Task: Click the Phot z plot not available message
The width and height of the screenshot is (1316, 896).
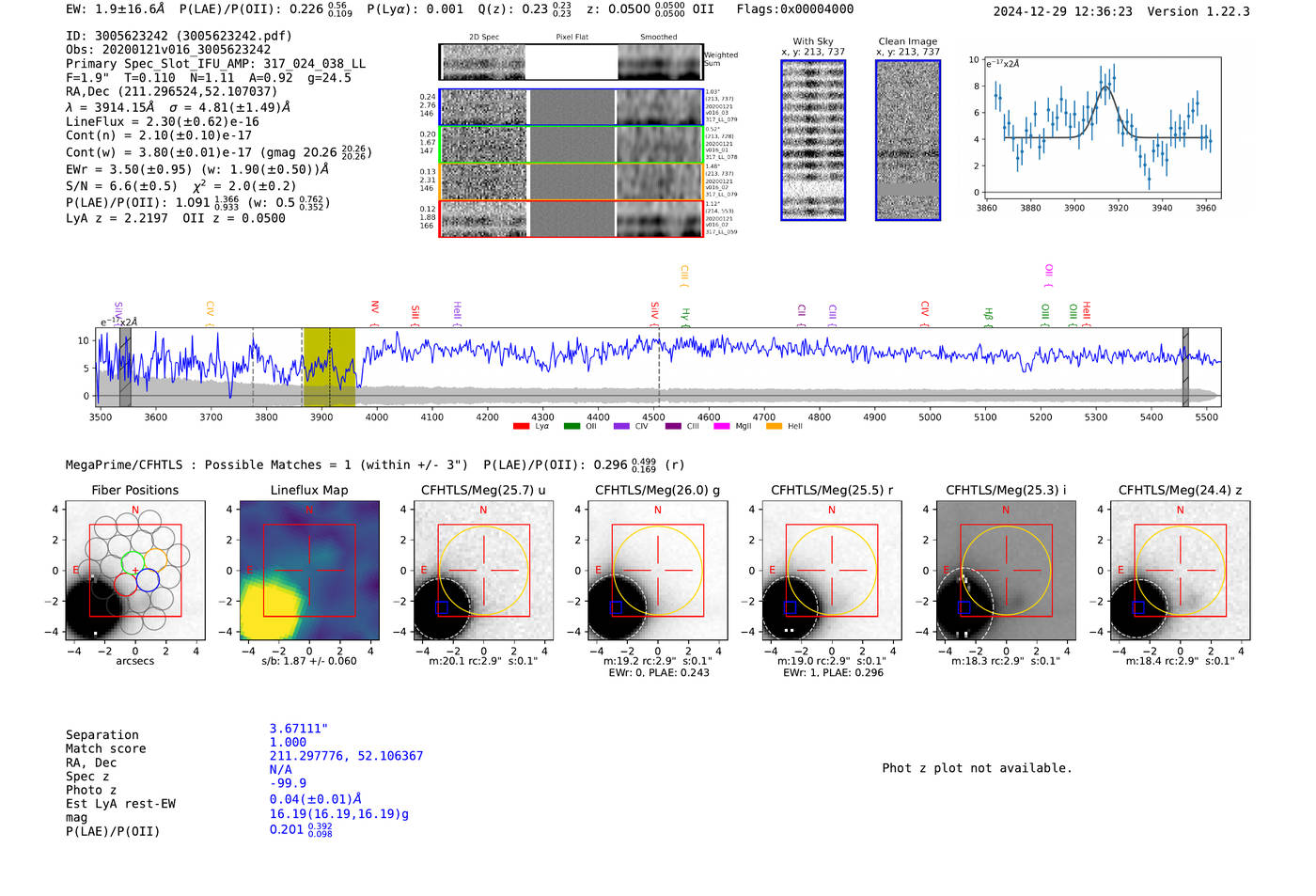Action: [x=977, y=768]
